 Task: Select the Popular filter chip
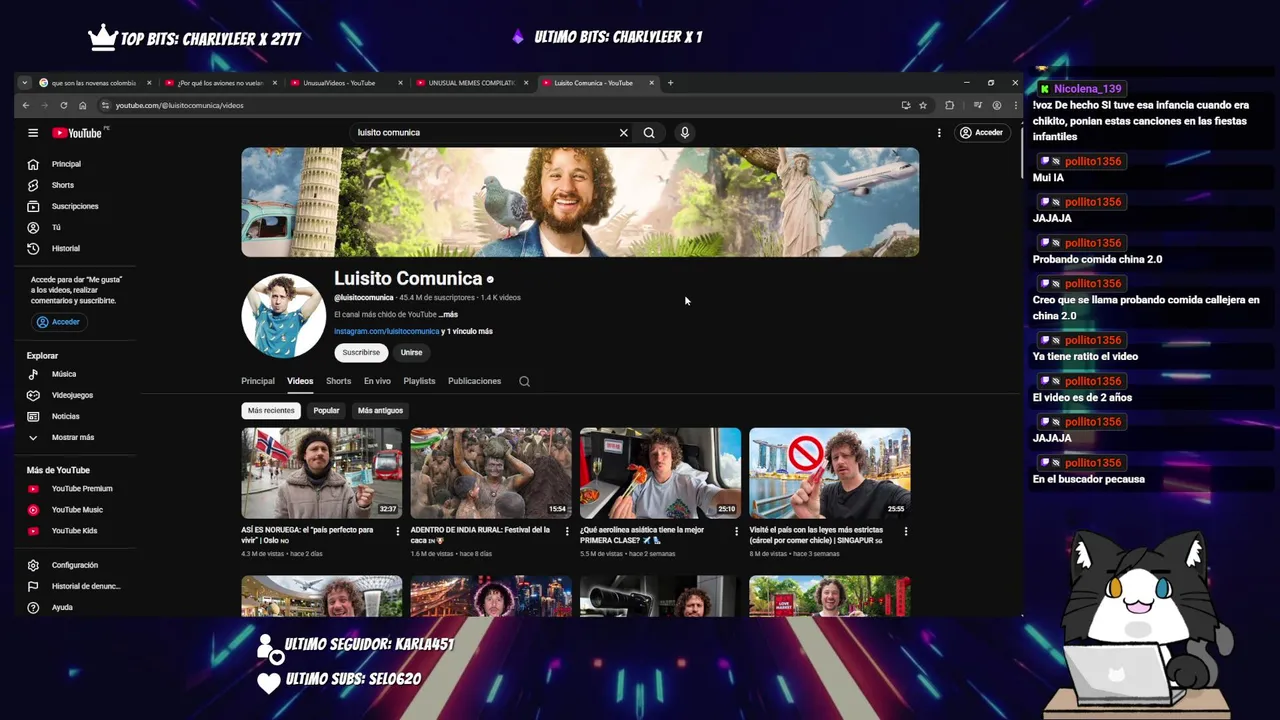(326, 410)
